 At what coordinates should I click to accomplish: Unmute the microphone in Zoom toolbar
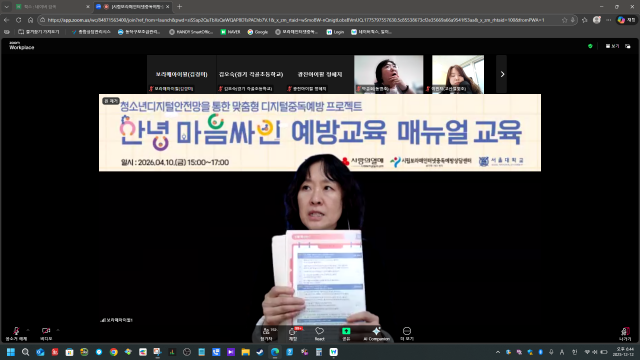click(16, 333)
